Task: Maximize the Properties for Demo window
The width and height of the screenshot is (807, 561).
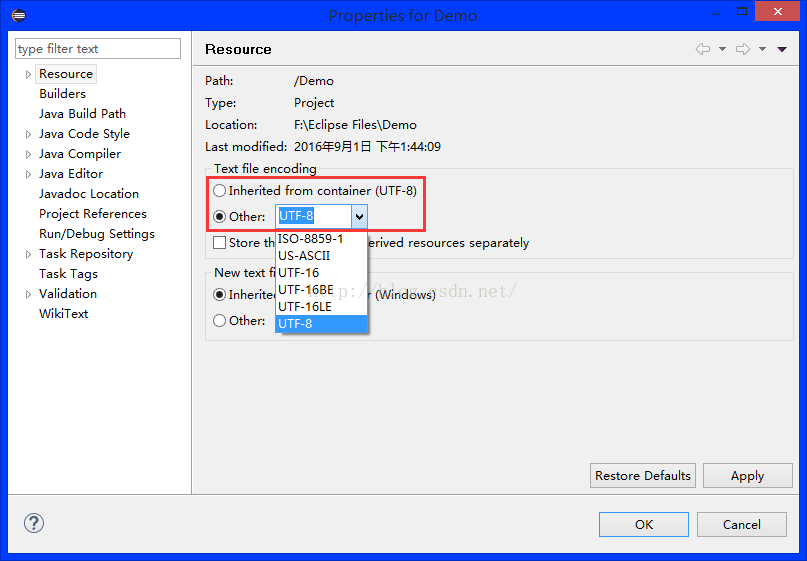Action: coord(742,11)
